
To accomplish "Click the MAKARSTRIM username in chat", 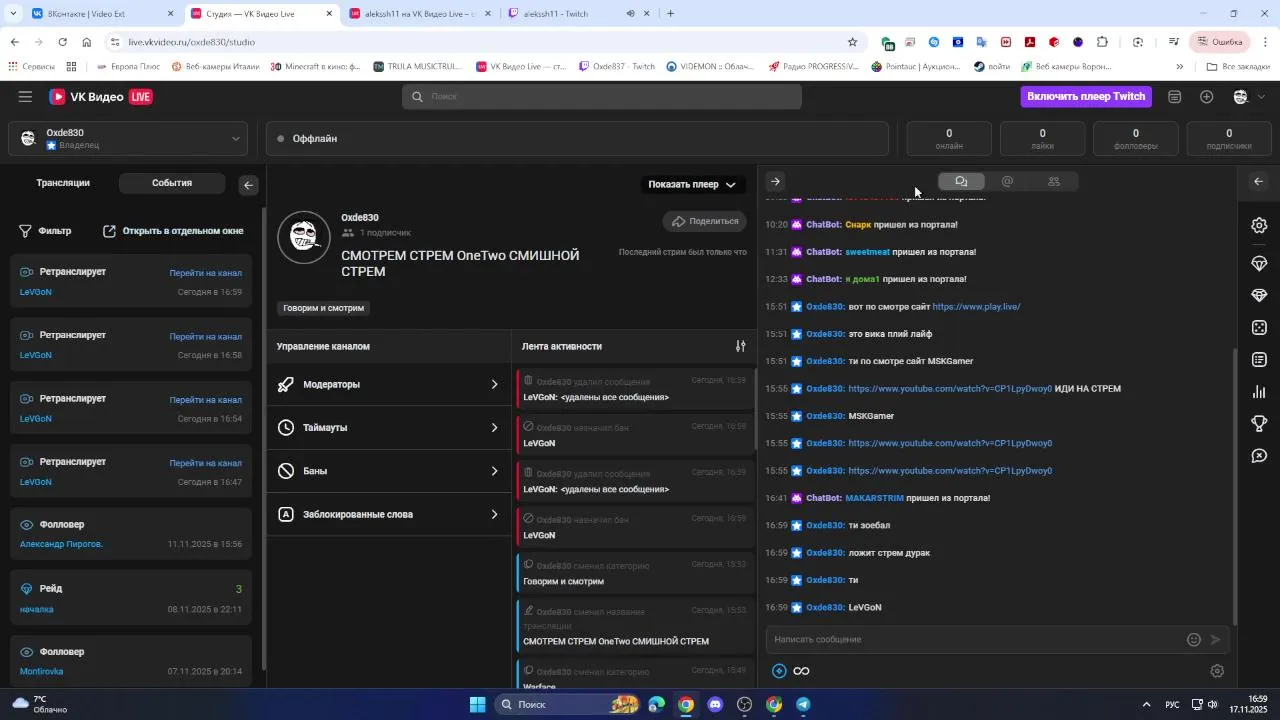I will coord(874,498).
